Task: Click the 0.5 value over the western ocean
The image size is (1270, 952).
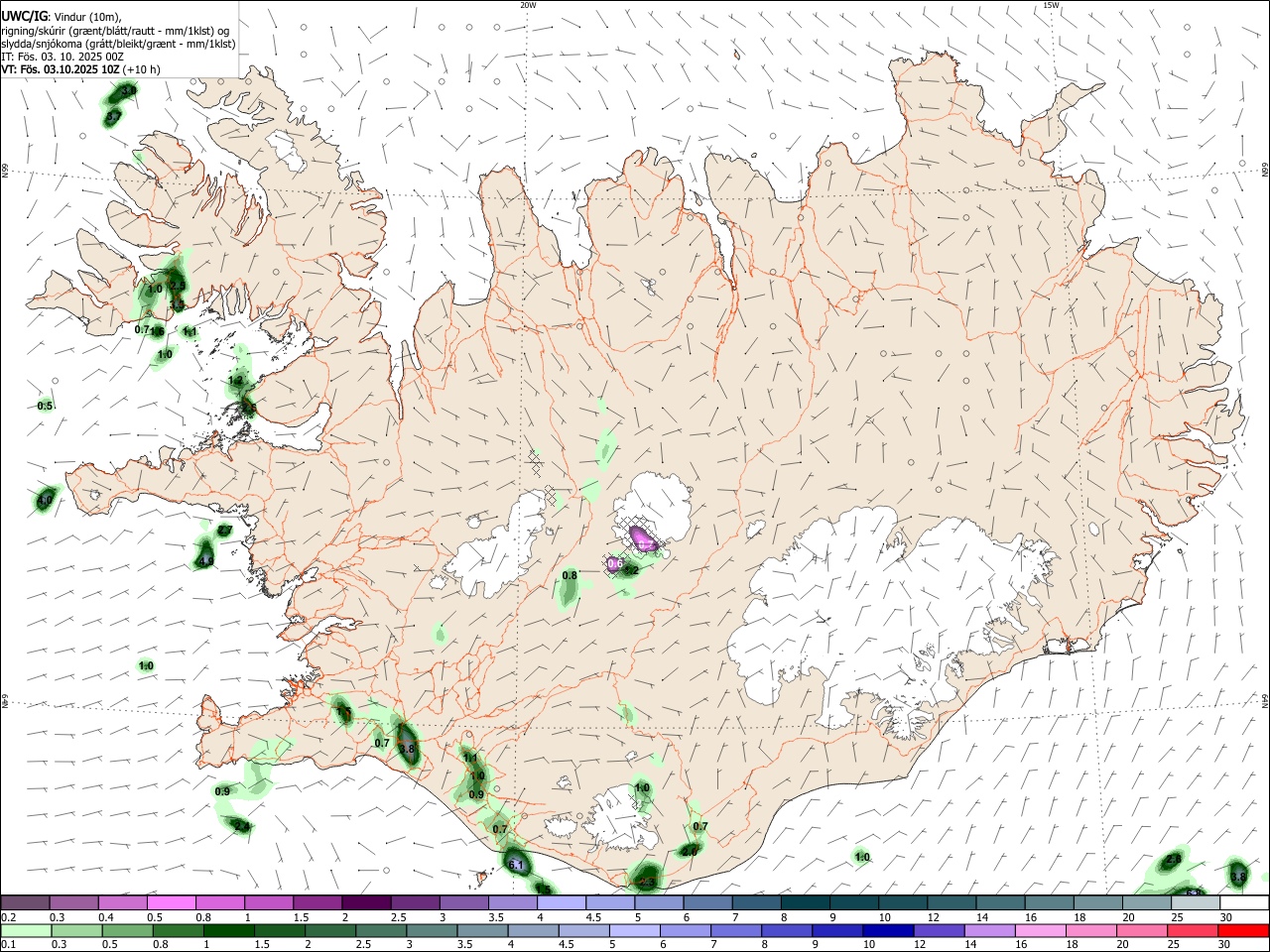Action: (45, 406)
